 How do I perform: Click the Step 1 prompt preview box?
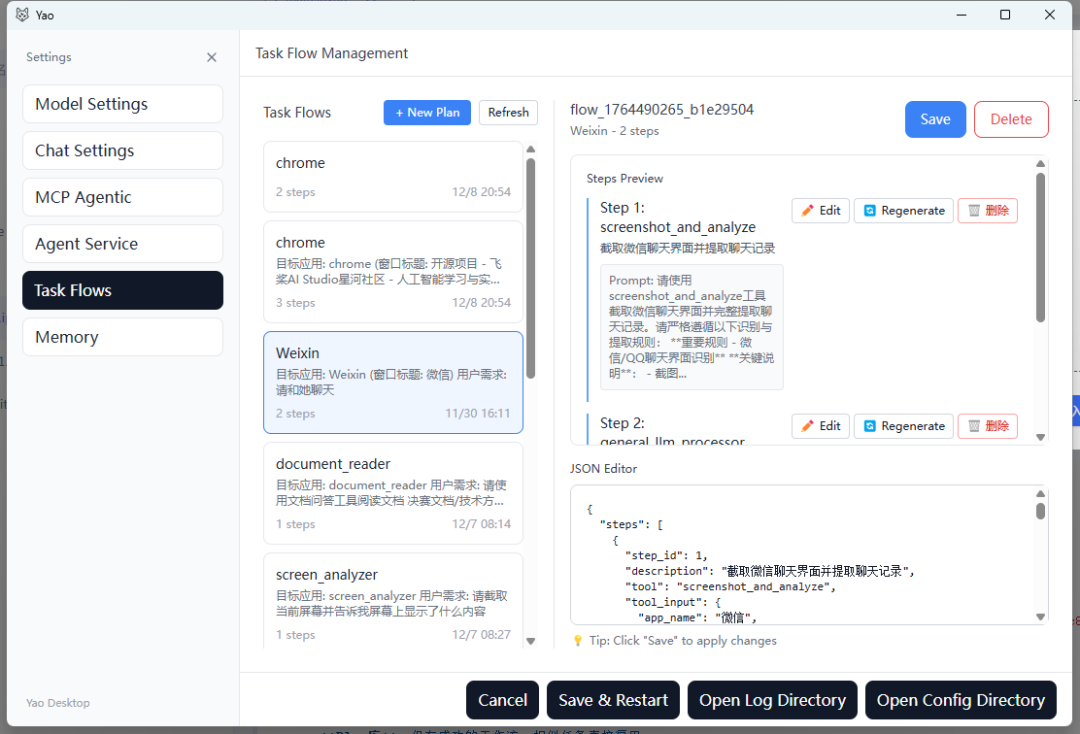pos(692,327)
